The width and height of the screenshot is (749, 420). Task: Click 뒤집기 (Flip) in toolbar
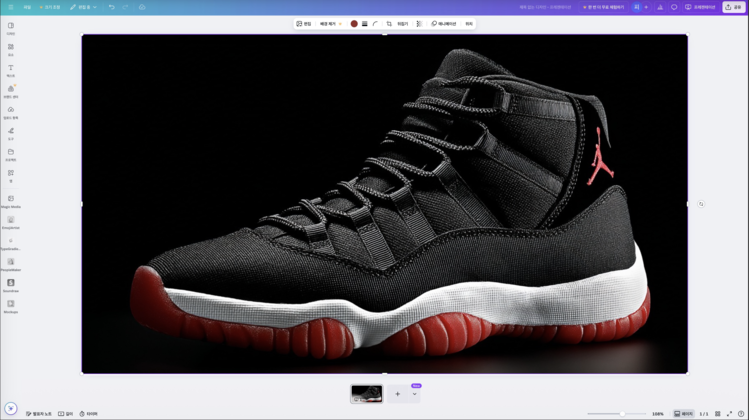coord(403,24)
